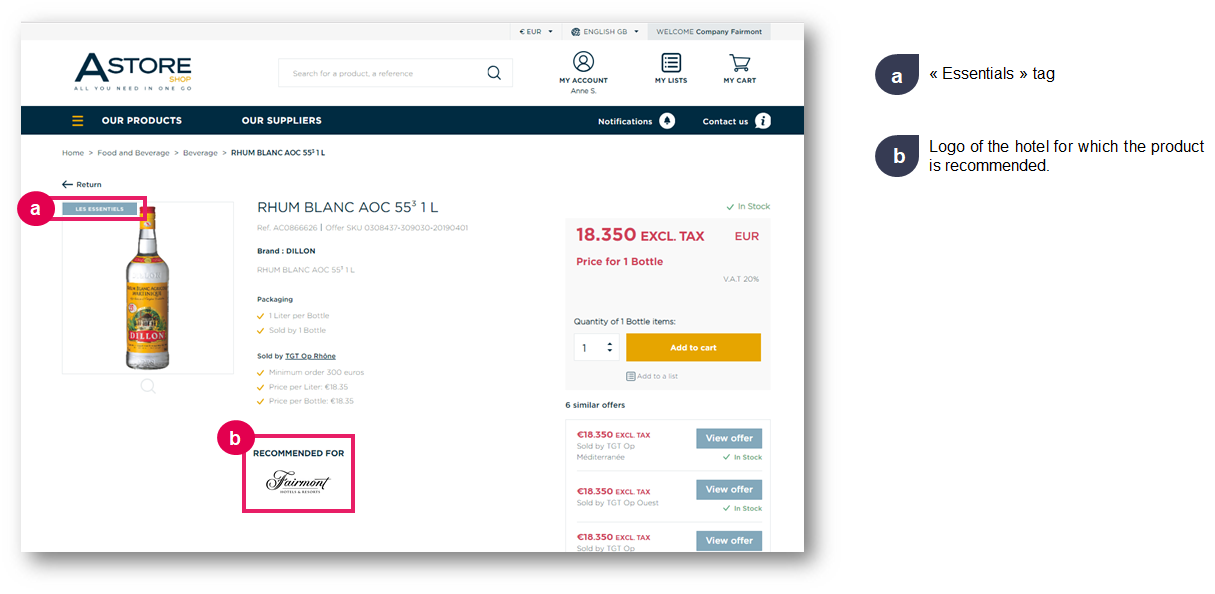
Task: Click the search magnifier icon
Action: (x=494, y=73)
